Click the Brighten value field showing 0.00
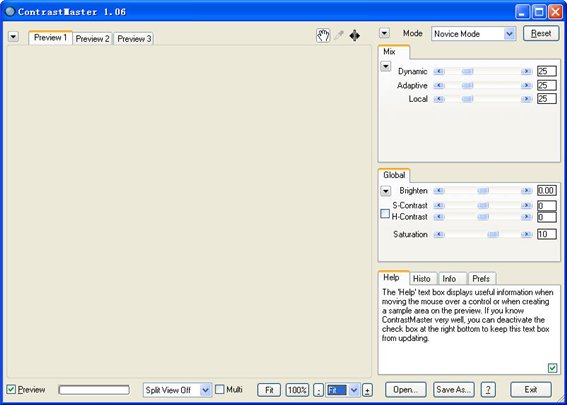Screen dimensions: 567x405 (546, 190)
